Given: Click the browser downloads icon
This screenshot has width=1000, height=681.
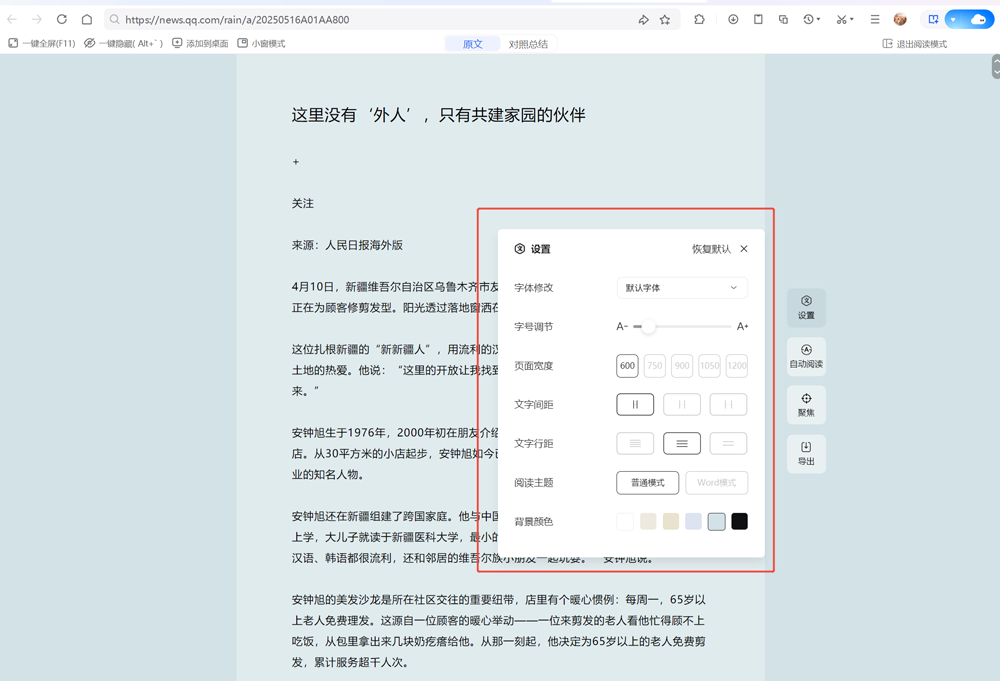Looking at the screenshot, I should [x=733, y=19].
